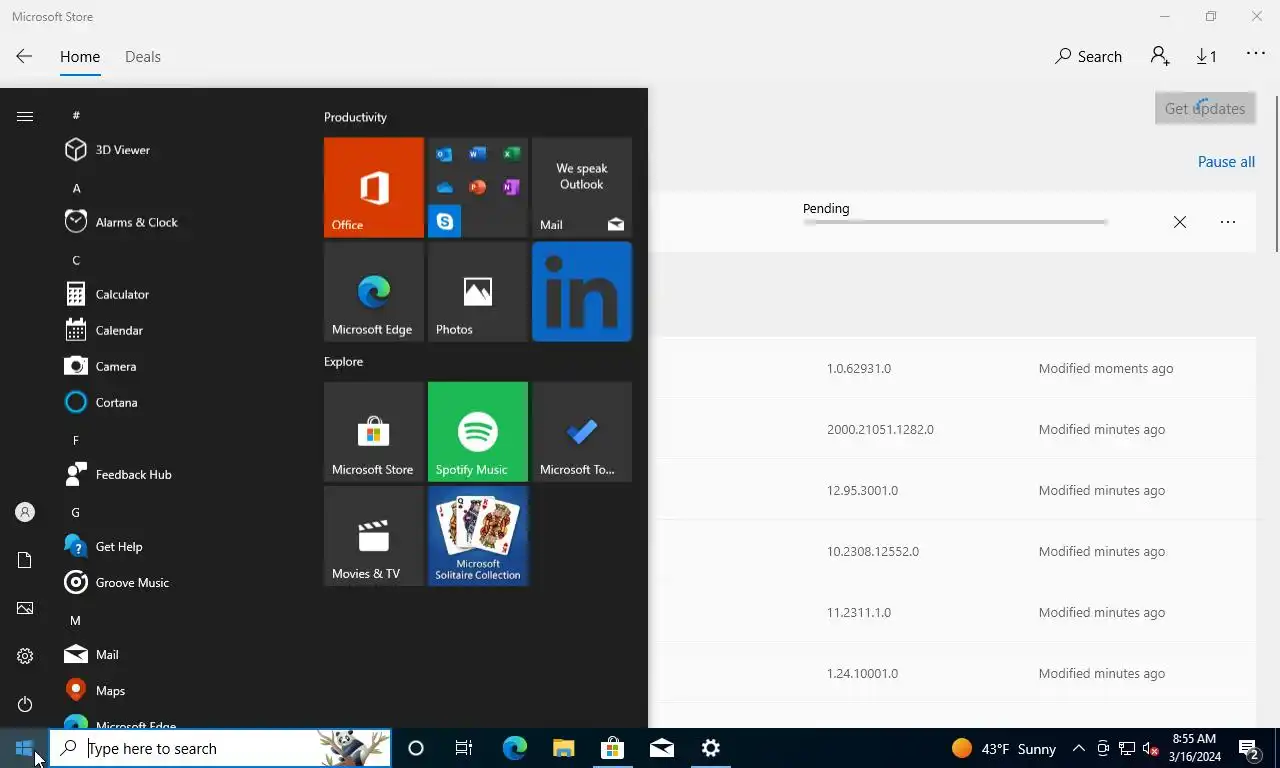
Task: Launch the Spotify Music tile
Action: pyautogui.click(x=478, y=432)
